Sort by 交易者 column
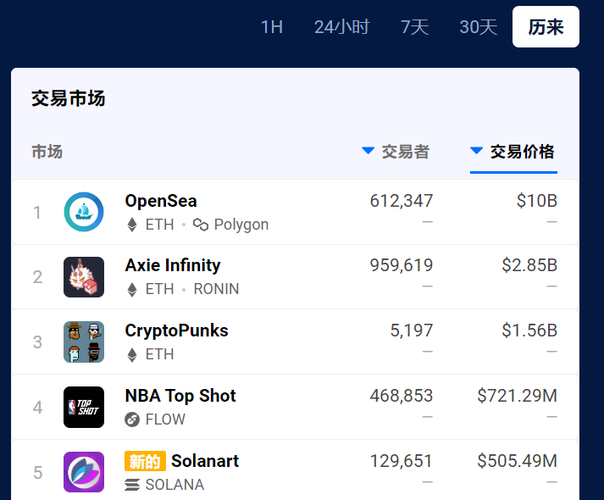Image resolution: width=604 pixels, height=500 pixels. click(396, 151)
